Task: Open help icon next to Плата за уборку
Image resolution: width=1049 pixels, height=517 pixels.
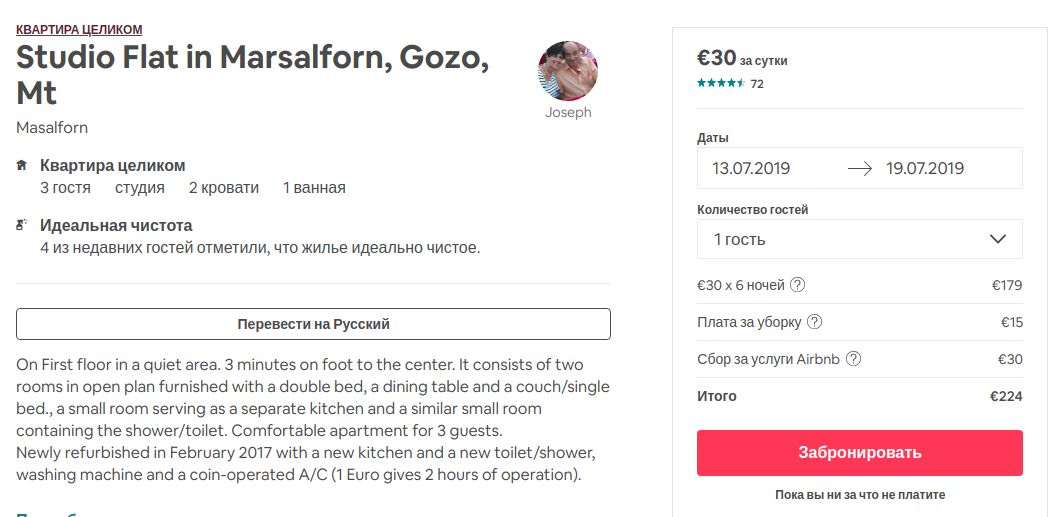Action: (x=815, y=322)
